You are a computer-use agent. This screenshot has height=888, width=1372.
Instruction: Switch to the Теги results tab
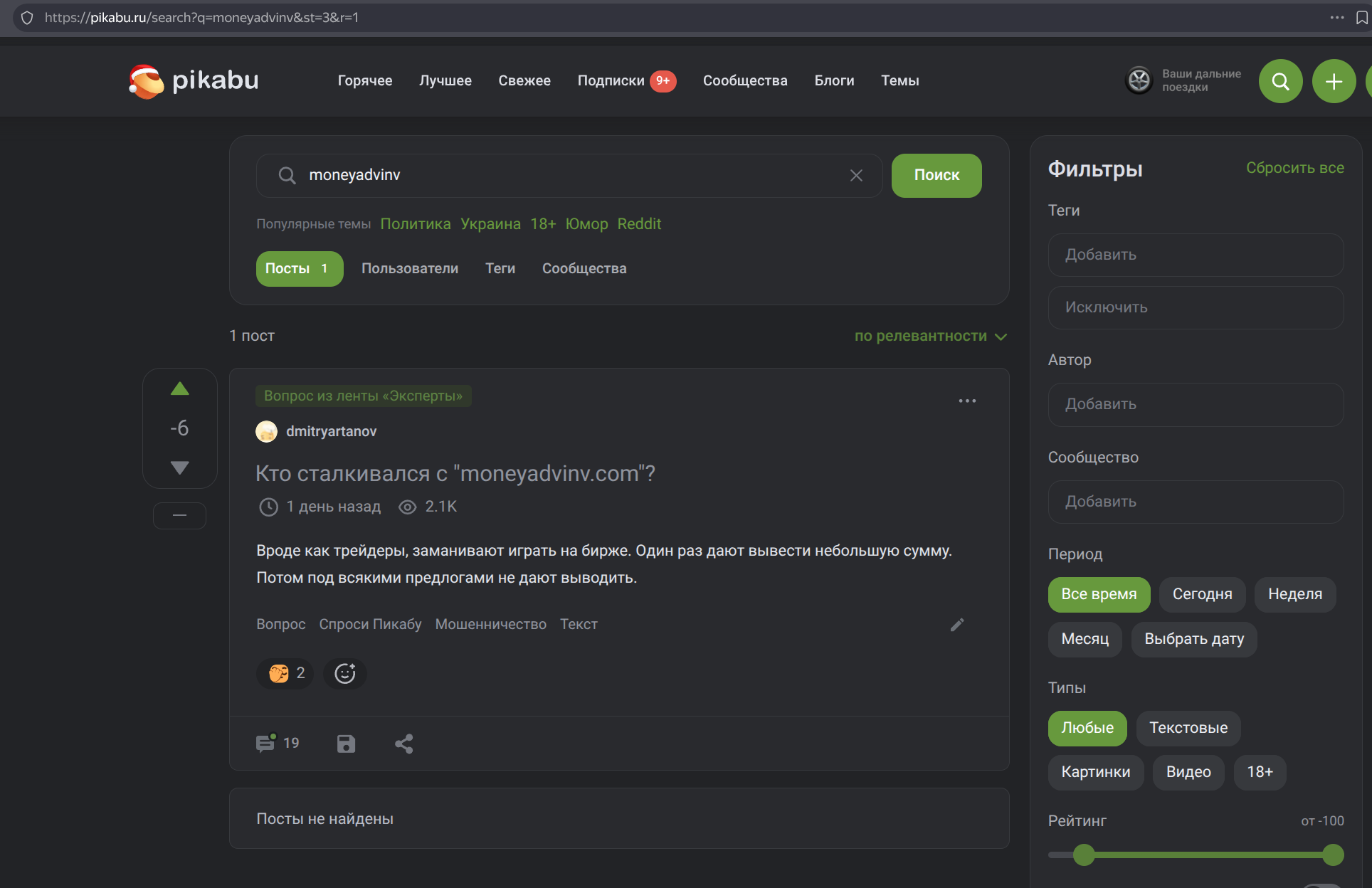pos(500,269)
